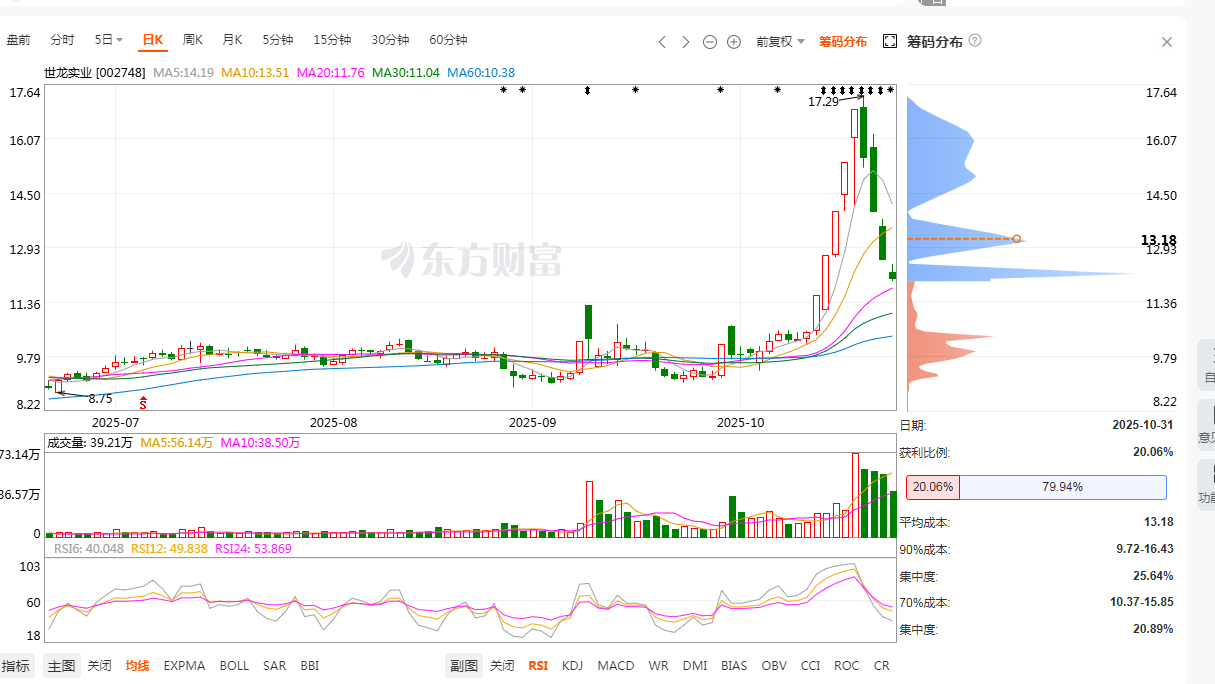Toggle 筹码分布 orange button
Screen dimensions: 1215x684
pyautogui.click(x=843, y=41)
